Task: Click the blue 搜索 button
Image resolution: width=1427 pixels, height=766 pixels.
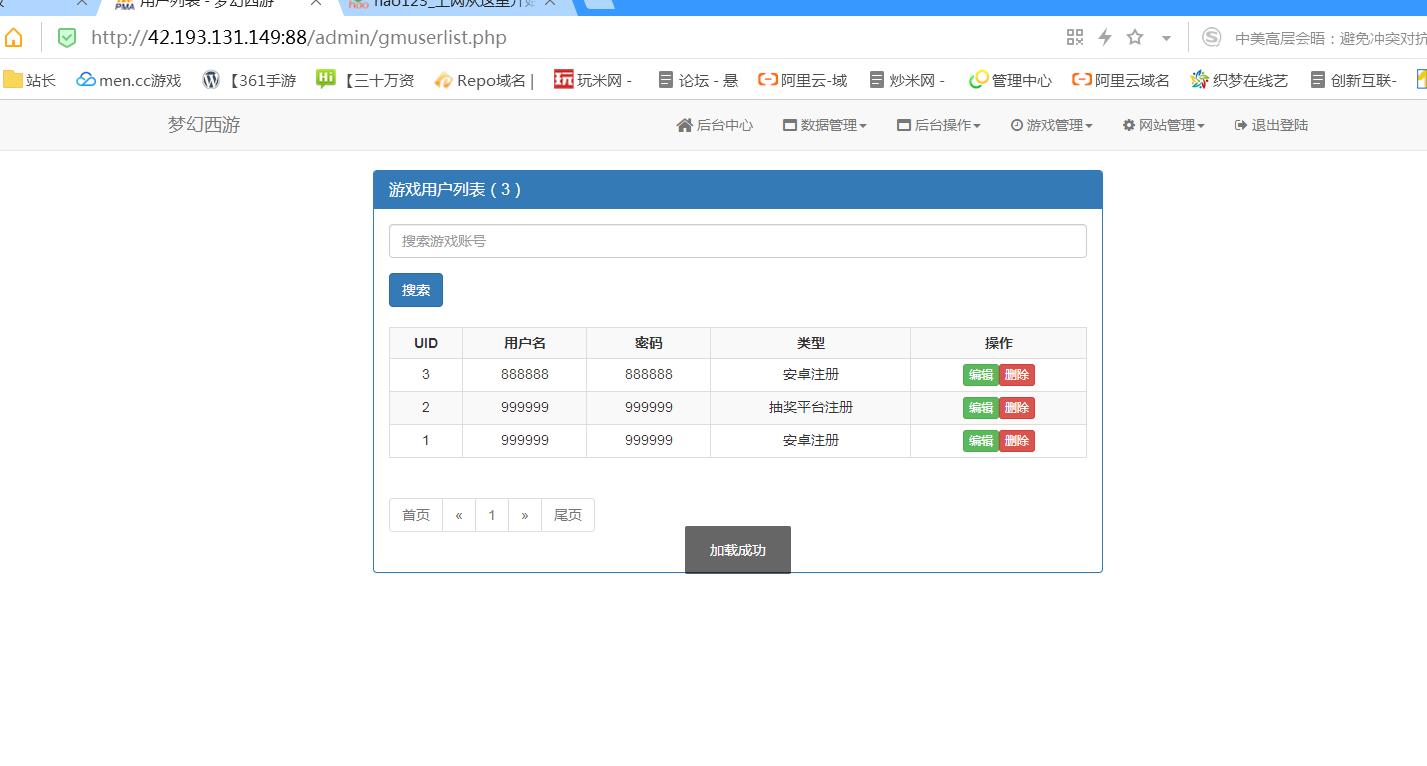Action: 416,290
